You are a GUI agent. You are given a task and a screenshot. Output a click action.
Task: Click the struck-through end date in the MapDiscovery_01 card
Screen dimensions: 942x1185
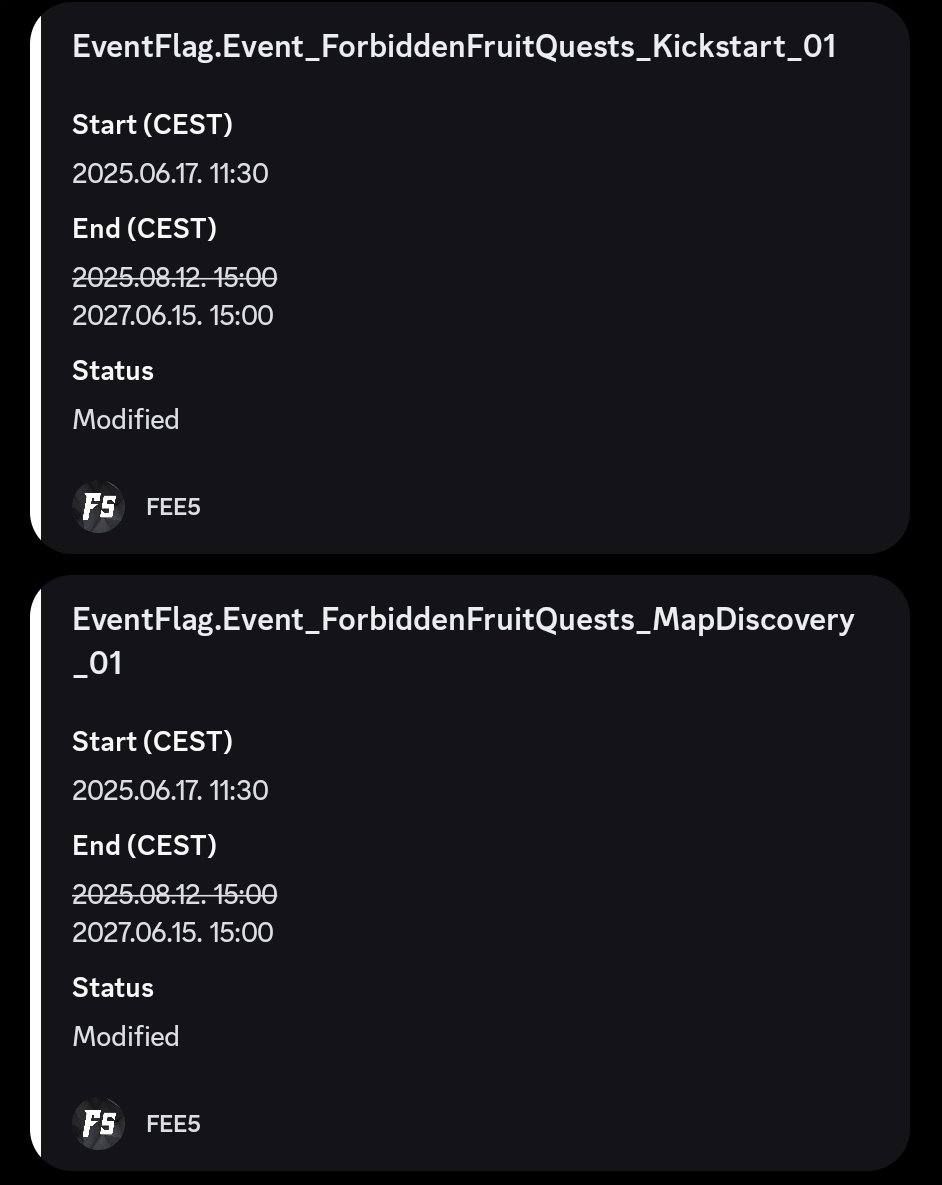pyautogui.click(x=175, y=894)
